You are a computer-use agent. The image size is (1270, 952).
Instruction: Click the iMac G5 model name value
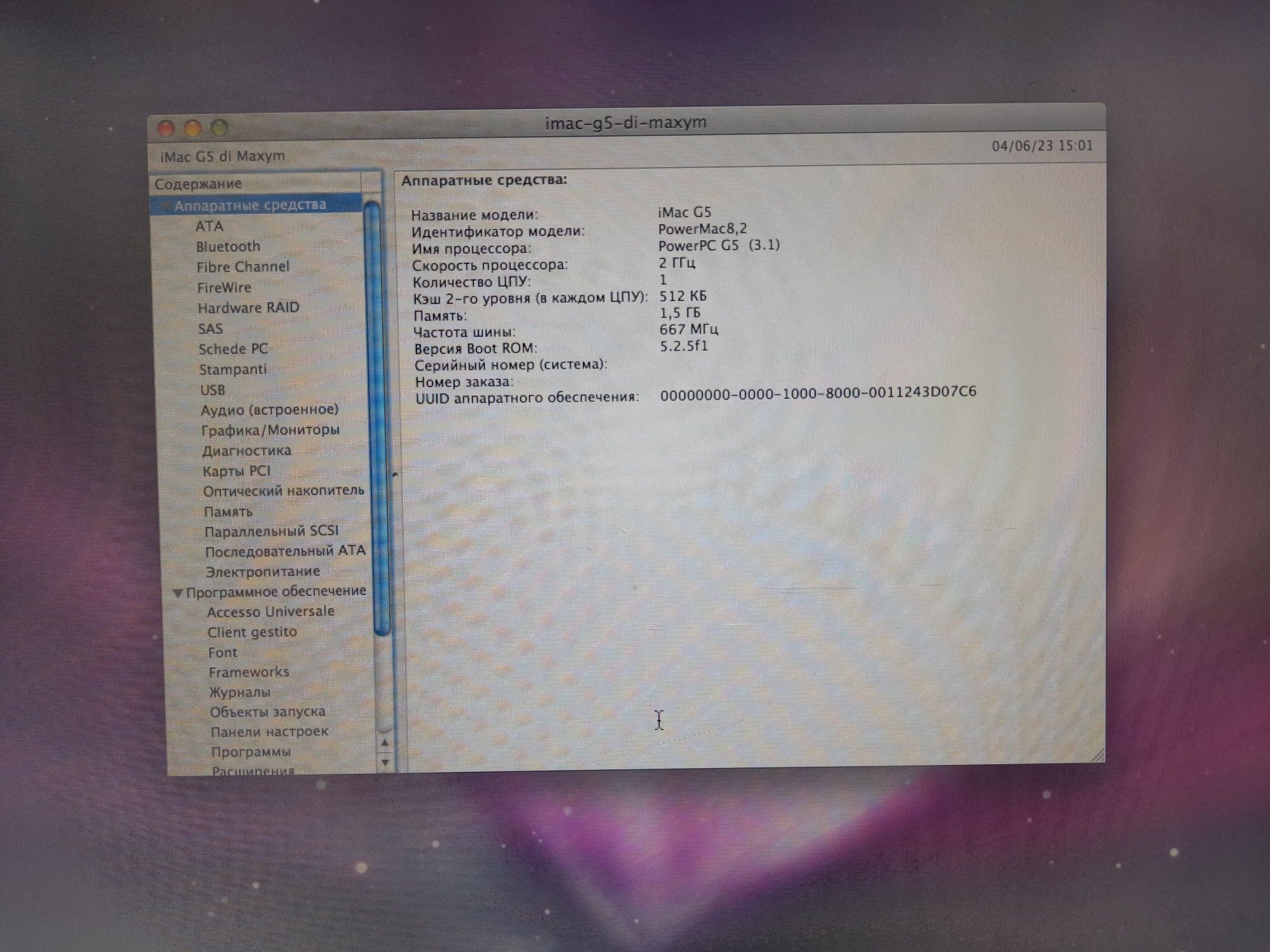(685, 212)
